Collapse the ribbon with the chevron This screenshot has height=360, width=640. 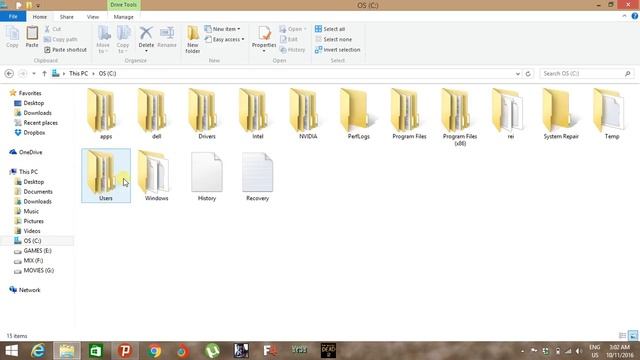tap(624, 16)
